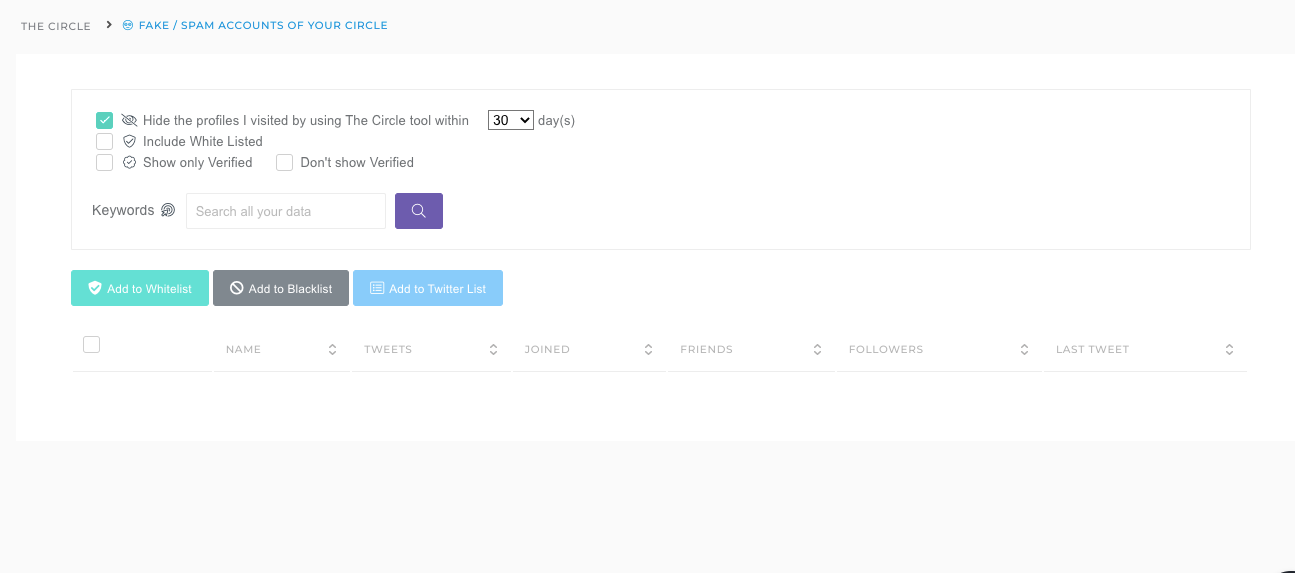Click the Add to Twitter List button
This screenshot has height=573, width=1295.
tap(428, 288)
